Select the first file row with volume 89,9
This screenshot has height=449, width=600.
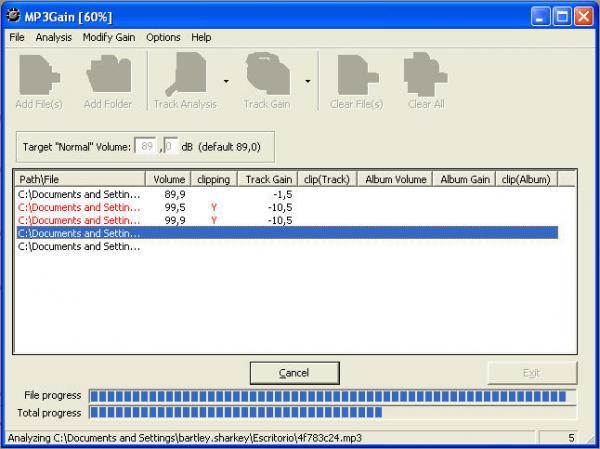click(287, 194)
